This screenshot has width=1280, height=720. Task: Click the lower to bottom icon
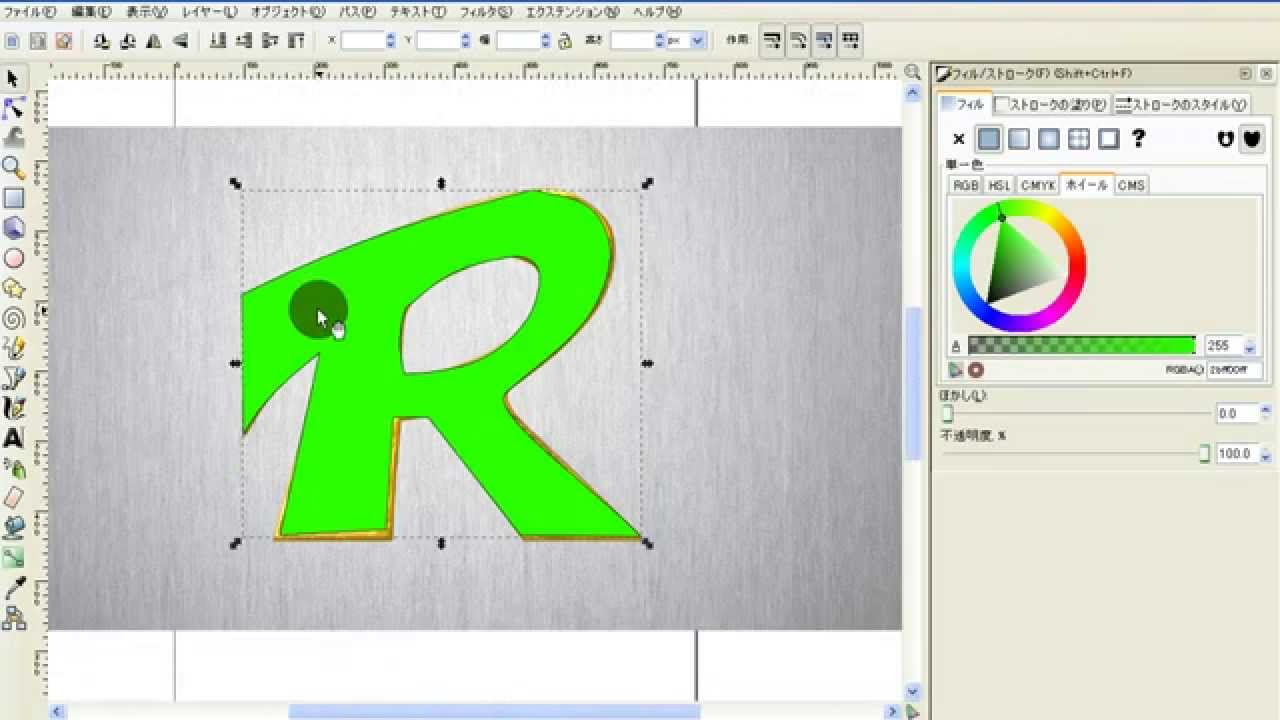coord(218,41)
